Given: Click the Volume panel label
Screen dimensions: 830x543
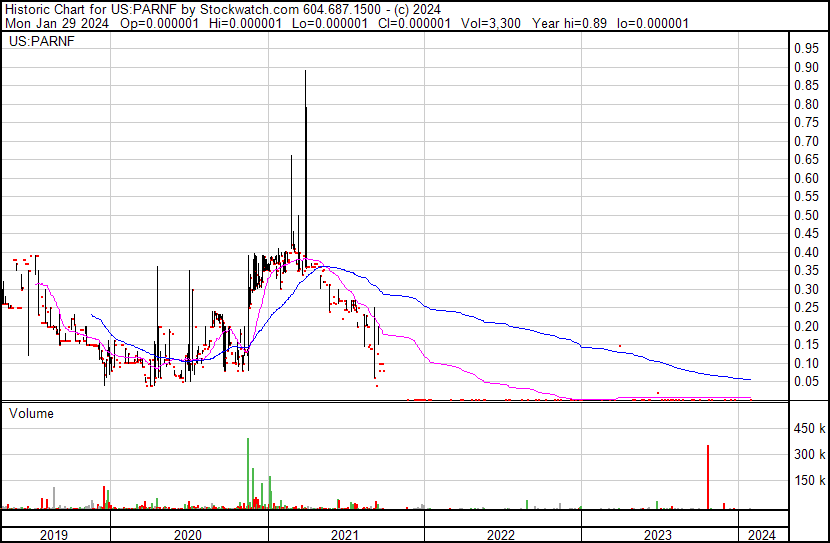Looking at the screenshot, I should coord(32,413).
